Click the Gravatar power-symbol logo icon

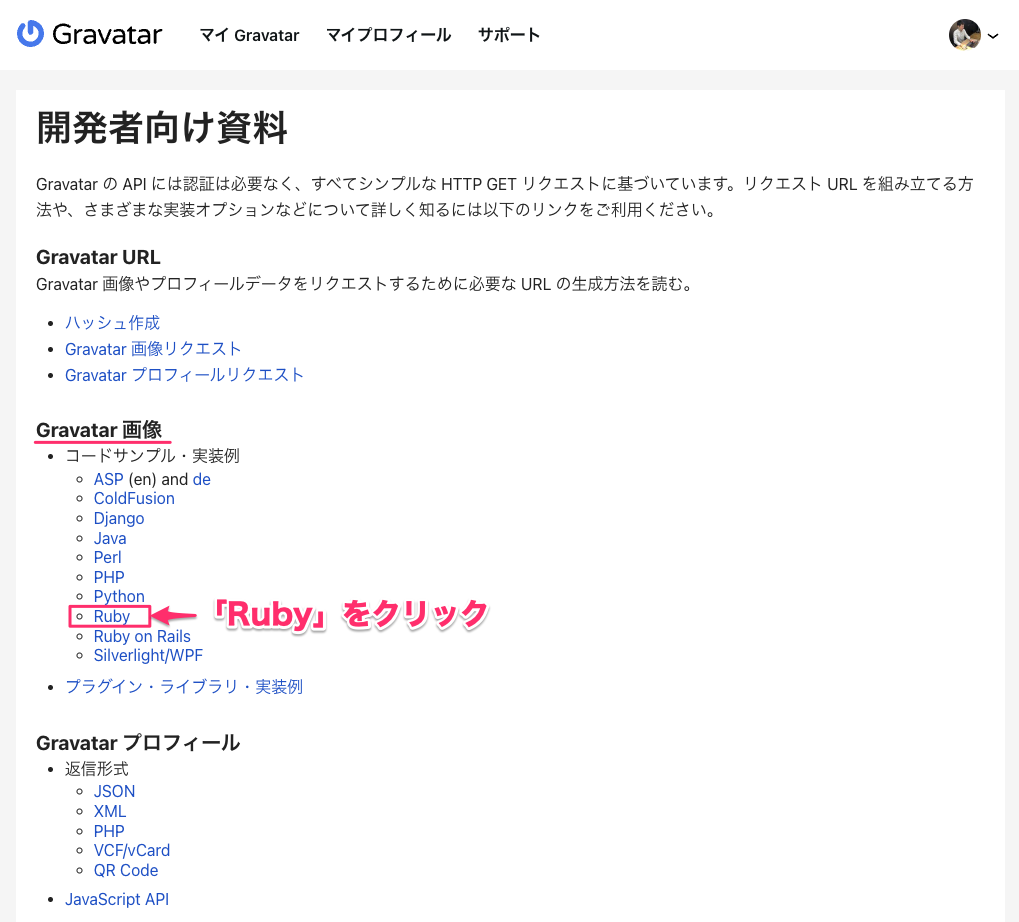pyautogui.click(x=30, y=34)
